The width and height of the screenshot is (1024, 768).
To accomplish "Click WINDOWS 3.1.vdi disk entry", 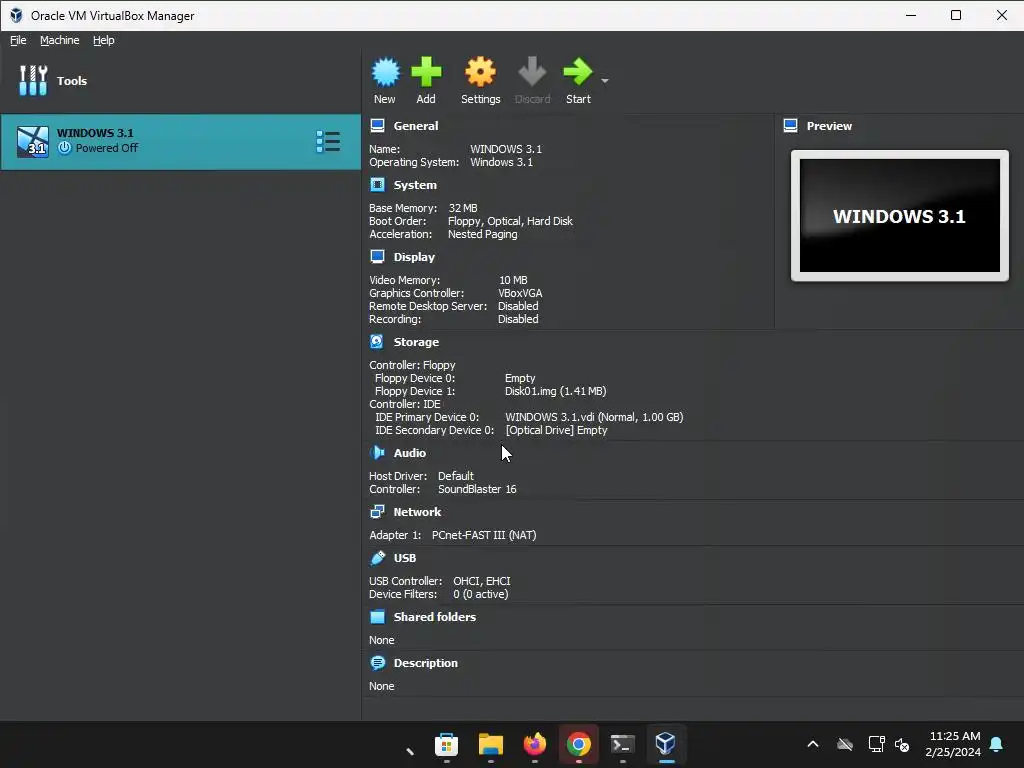I will [x=594, y=417].
